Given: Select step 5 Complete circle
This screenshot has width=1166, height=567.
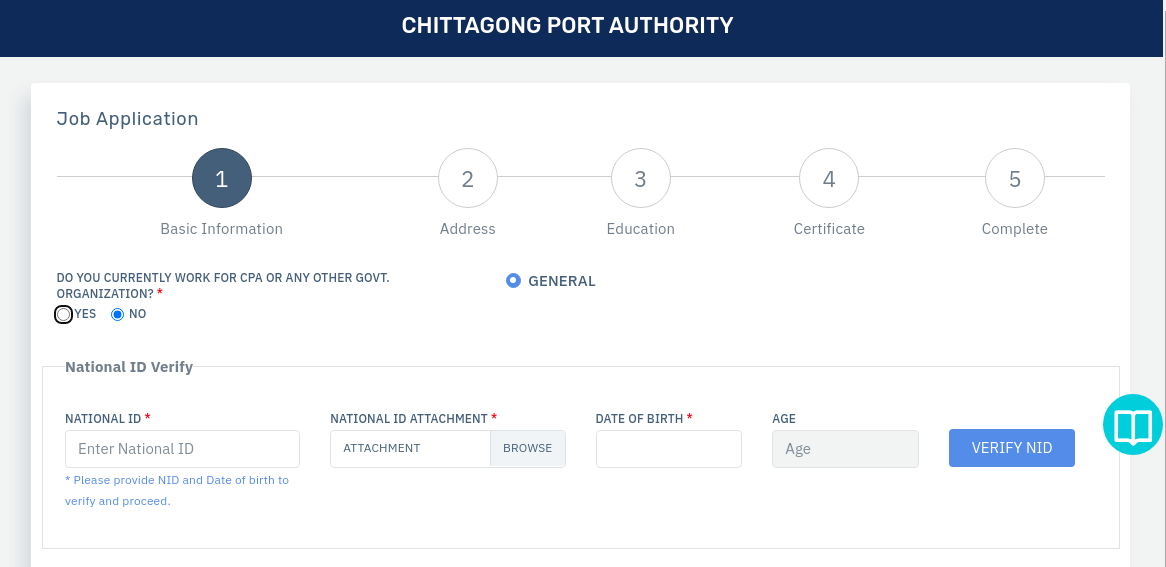Looking at the screenshot, I should pos(1015,178).
